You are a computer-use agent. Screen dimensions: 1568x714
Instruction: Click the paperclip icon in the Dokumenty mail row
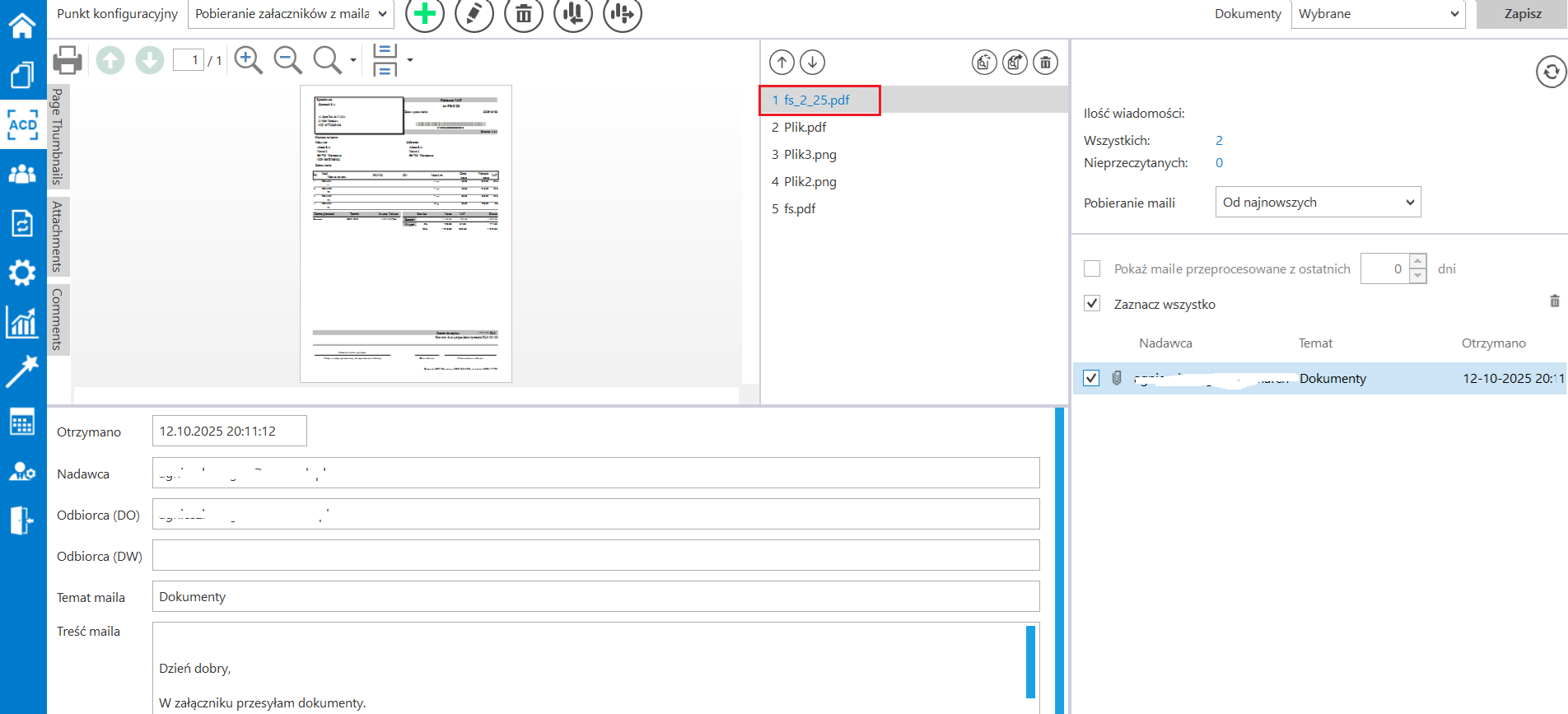coord(1117,378)
